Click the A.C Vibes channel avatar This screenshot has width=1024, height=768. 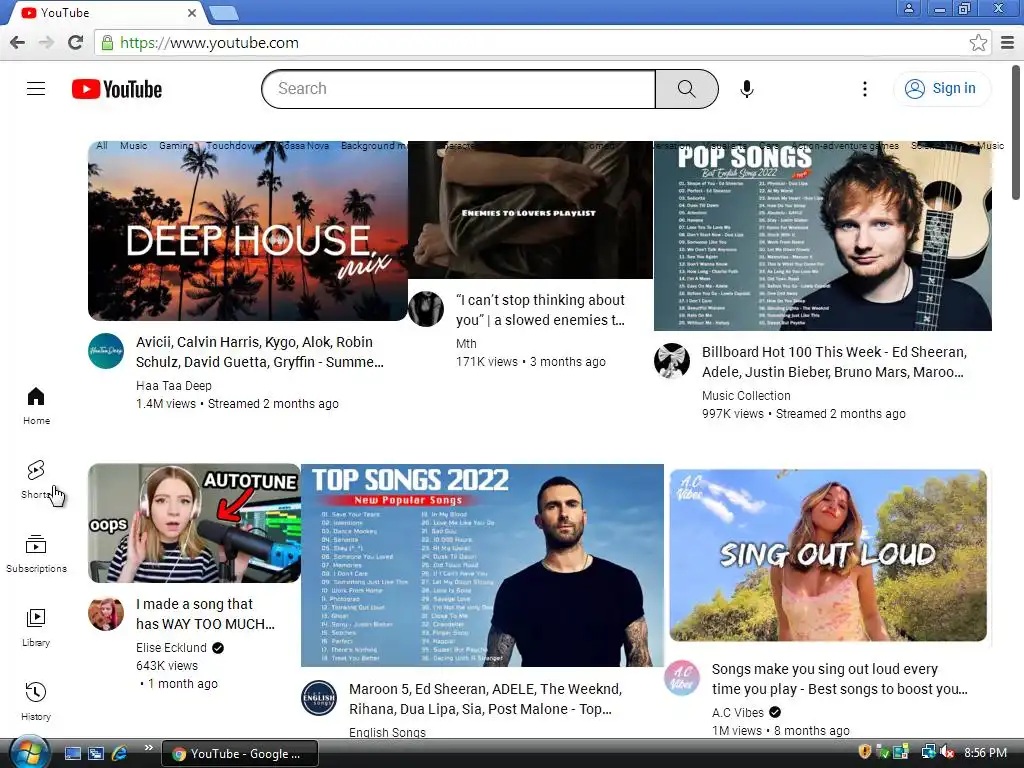point(682,678)
